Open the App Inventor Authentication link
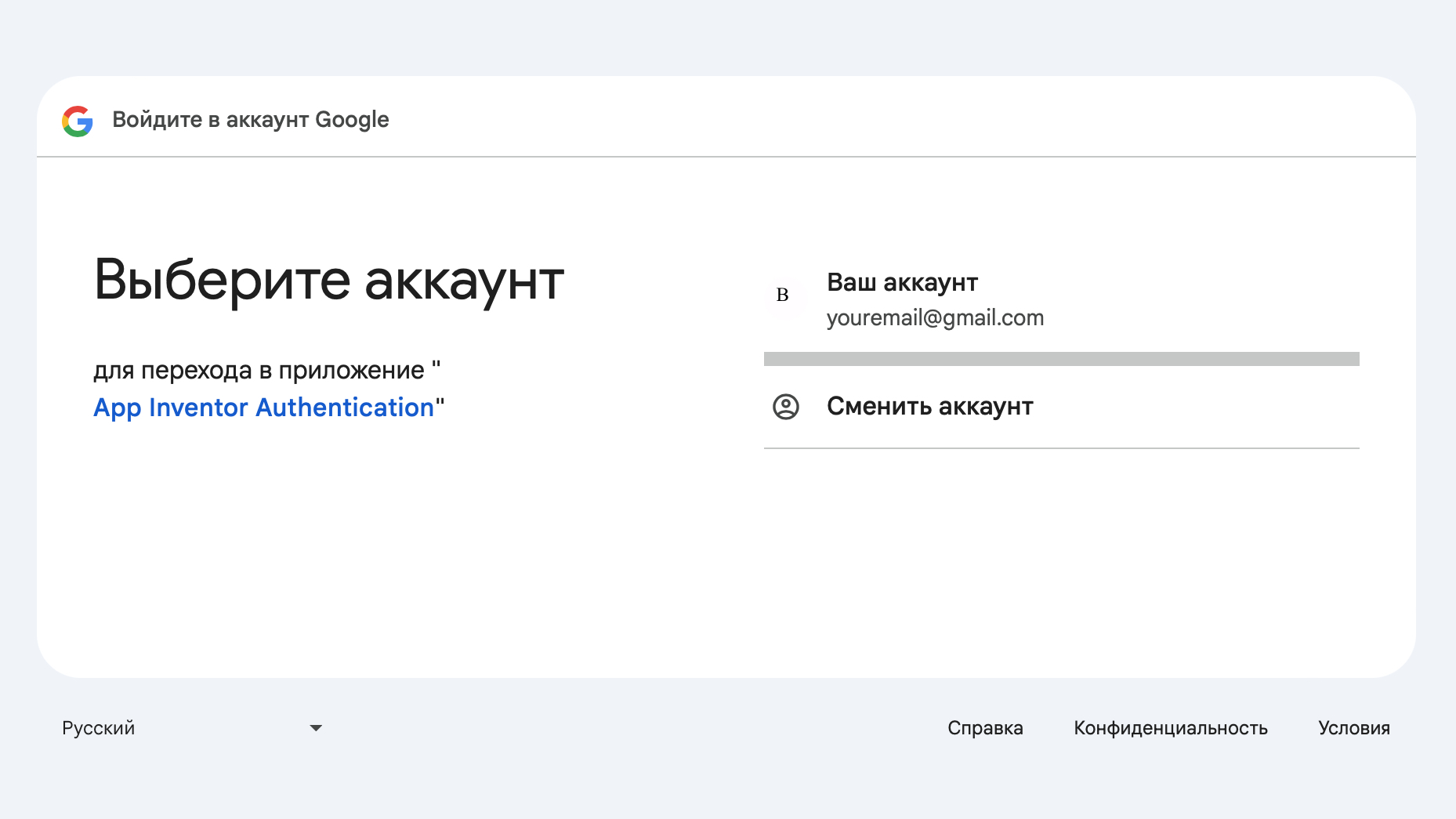The width and height of the screenshot is (1456, 819). click(264, 408)
